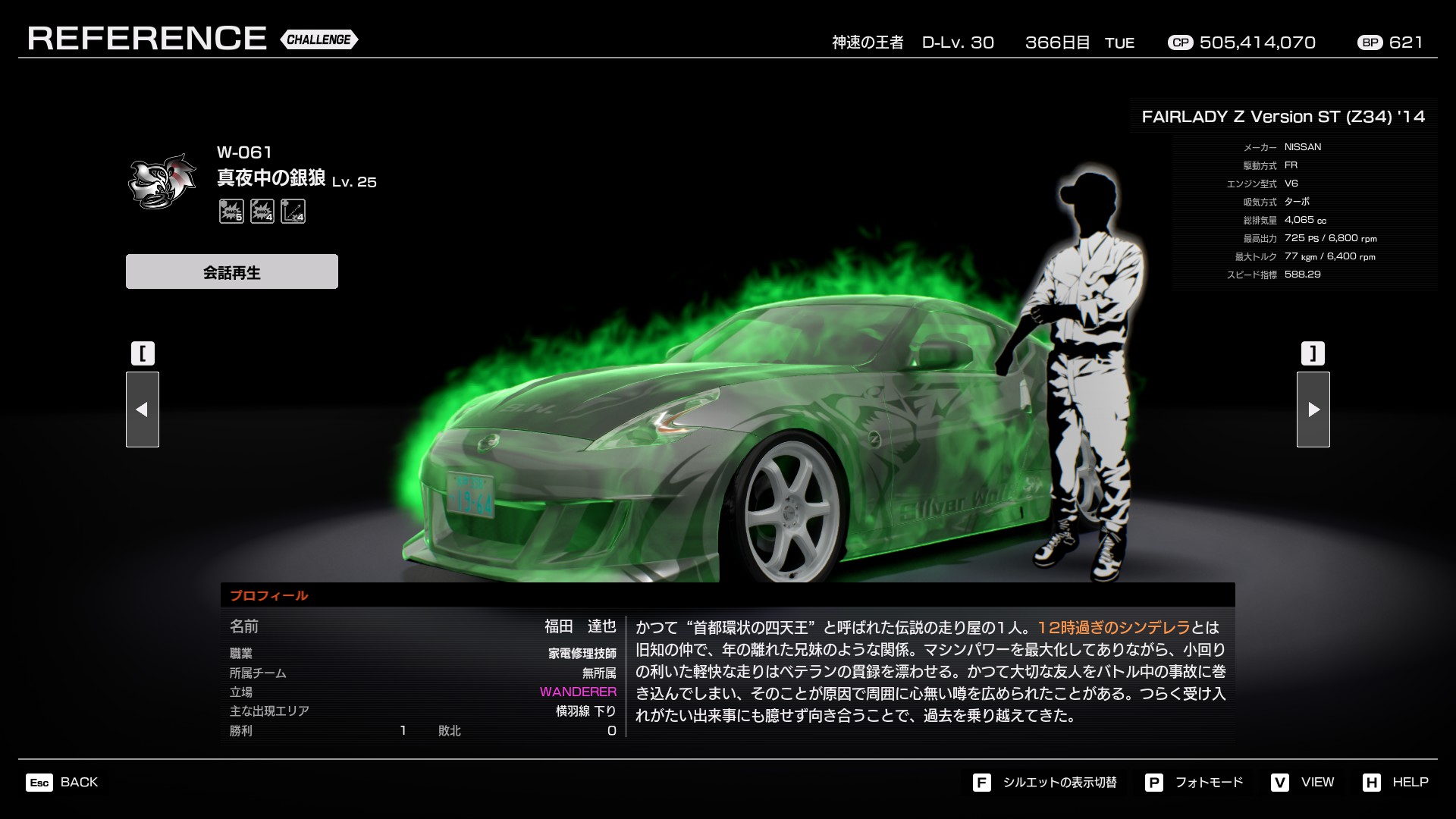
Task: Select the acceleration graph skill icon
Action: [x=293, y=212]
